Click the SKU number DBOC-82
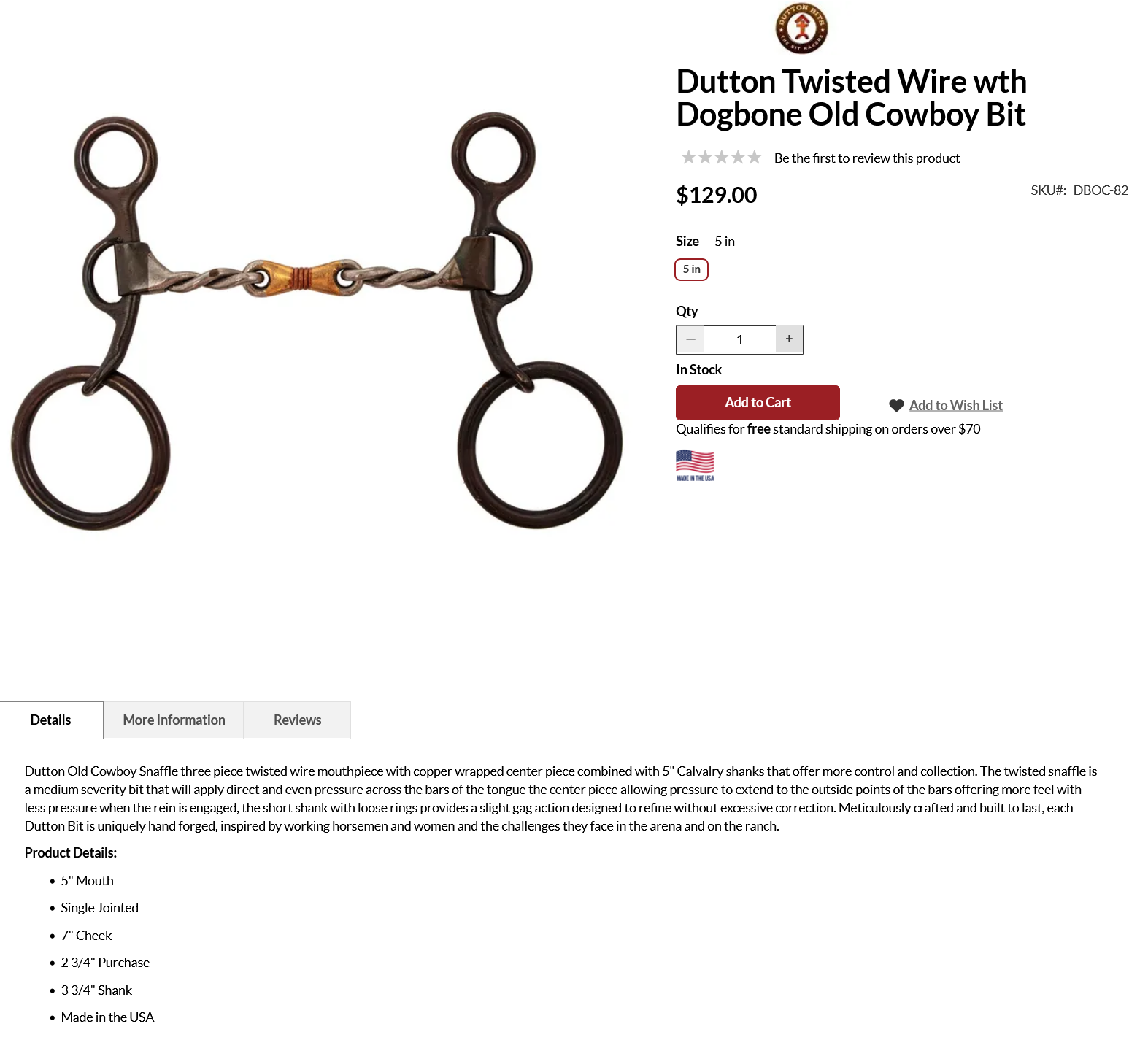 pos(1100,190)
